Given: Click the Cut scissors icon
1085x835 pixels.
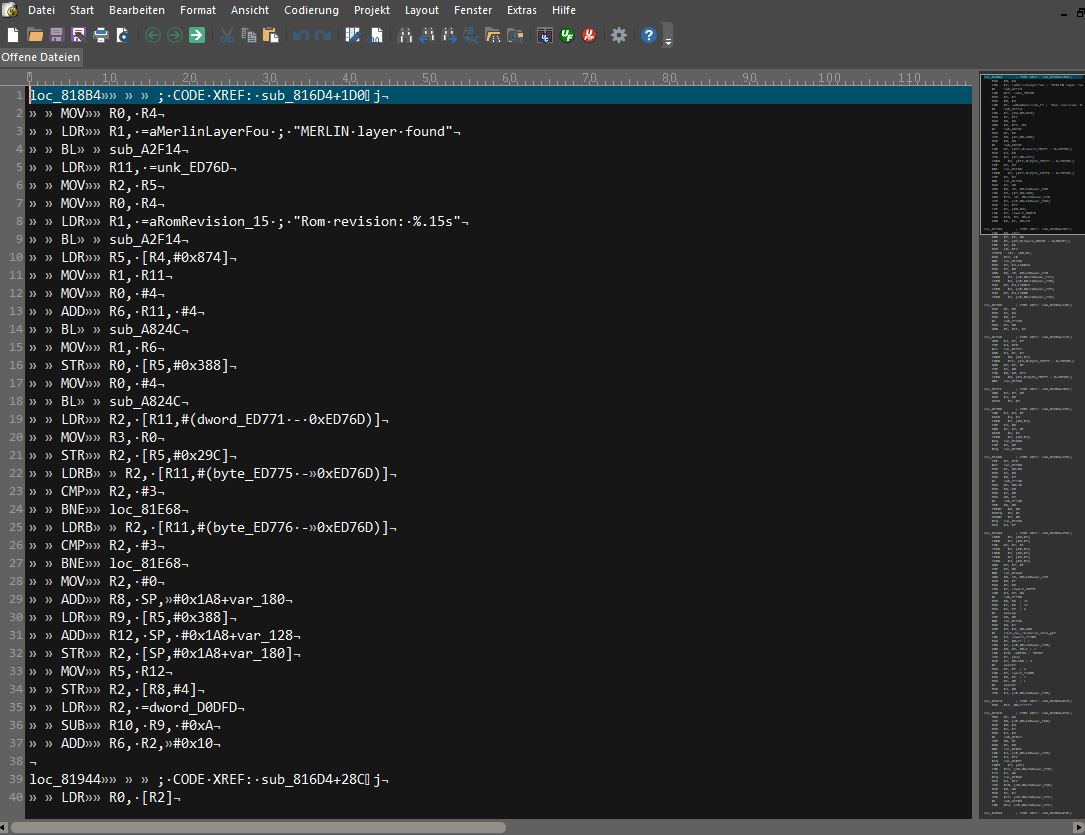Looking at the screenshot, I should point(226,35).
